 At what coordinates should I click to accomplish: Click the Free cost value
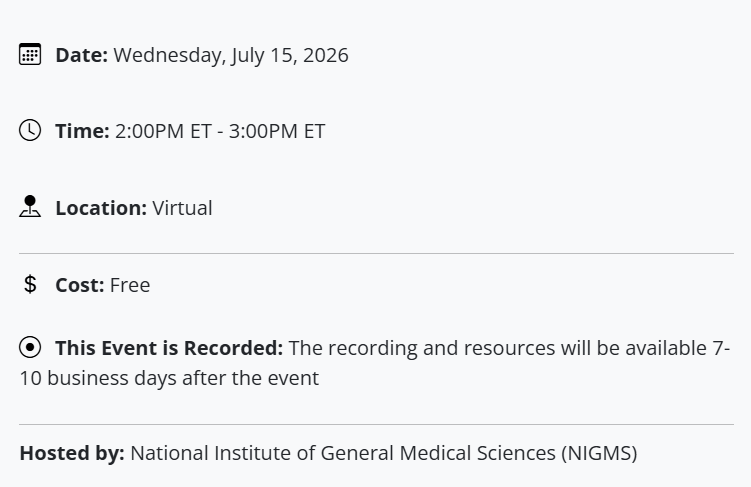[x=130, y=285]
